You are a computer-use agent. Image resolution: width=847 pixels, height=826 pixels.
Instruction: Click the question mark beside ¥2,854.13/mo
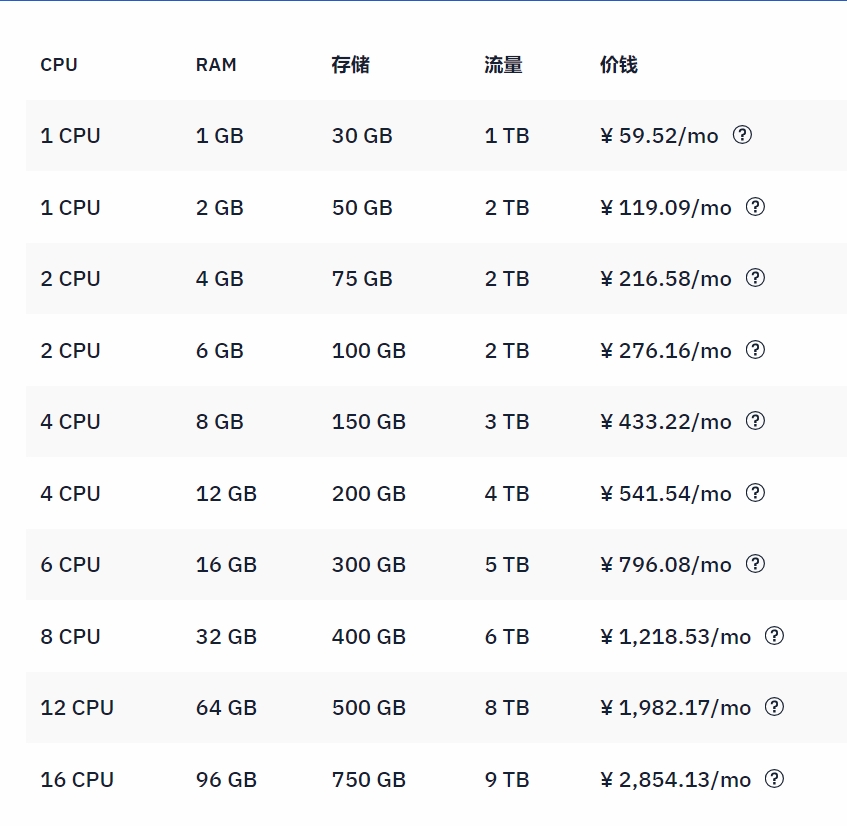(776, 779)
